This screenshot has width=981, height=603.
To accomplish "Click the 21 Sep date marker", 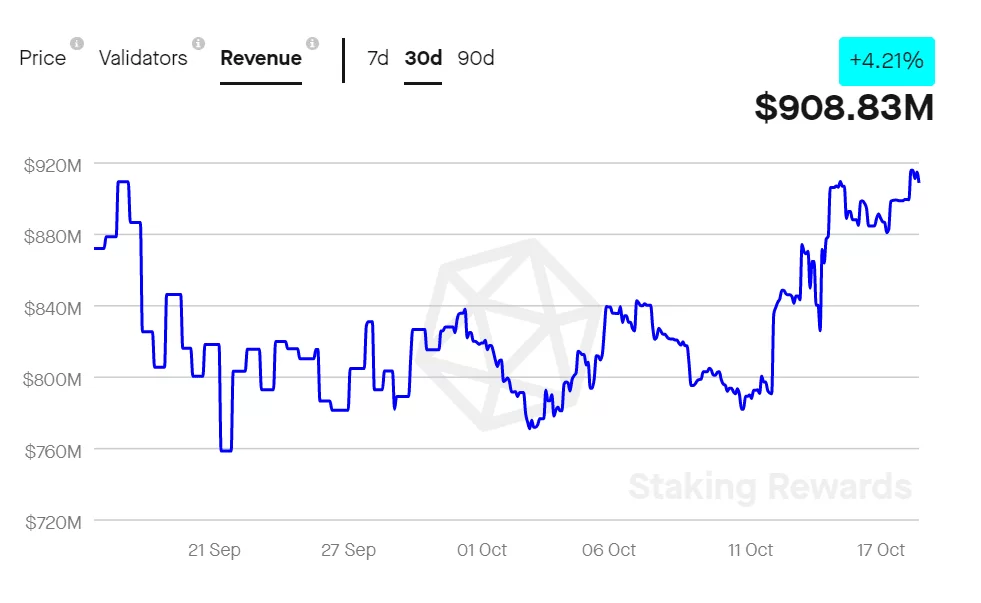I will click(214, 550).
